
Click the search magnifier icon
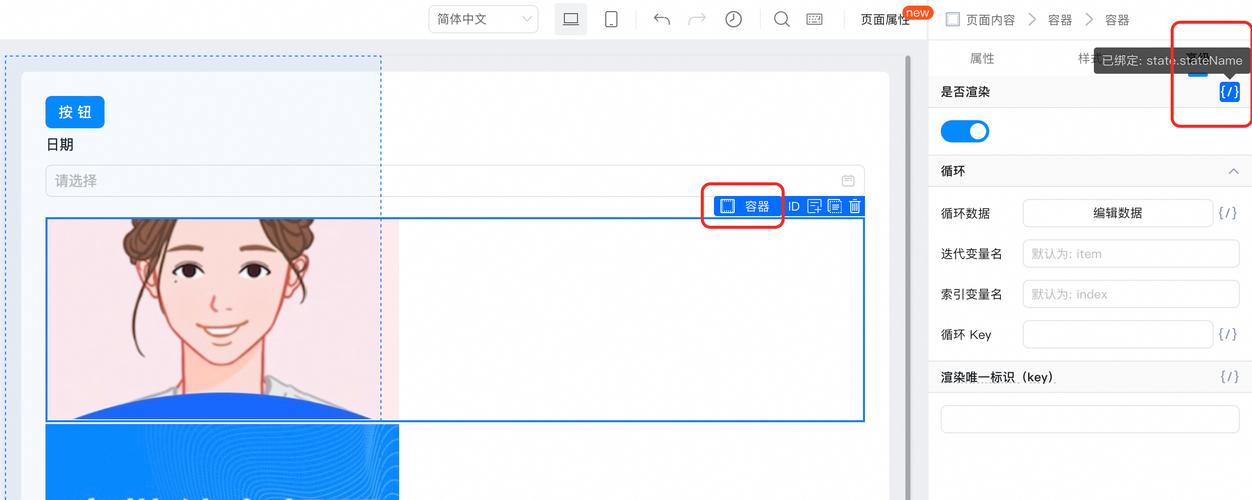[x=782, y=19]
